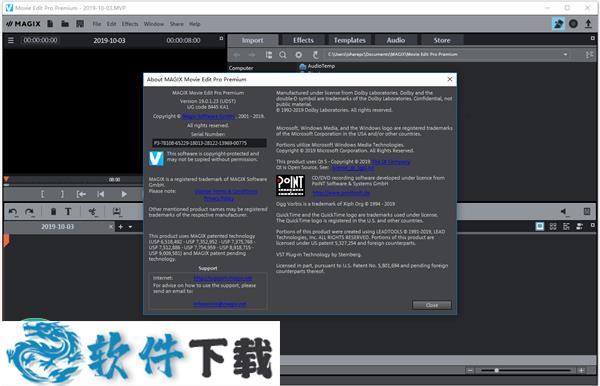Open the Window menu

(154, 24)
